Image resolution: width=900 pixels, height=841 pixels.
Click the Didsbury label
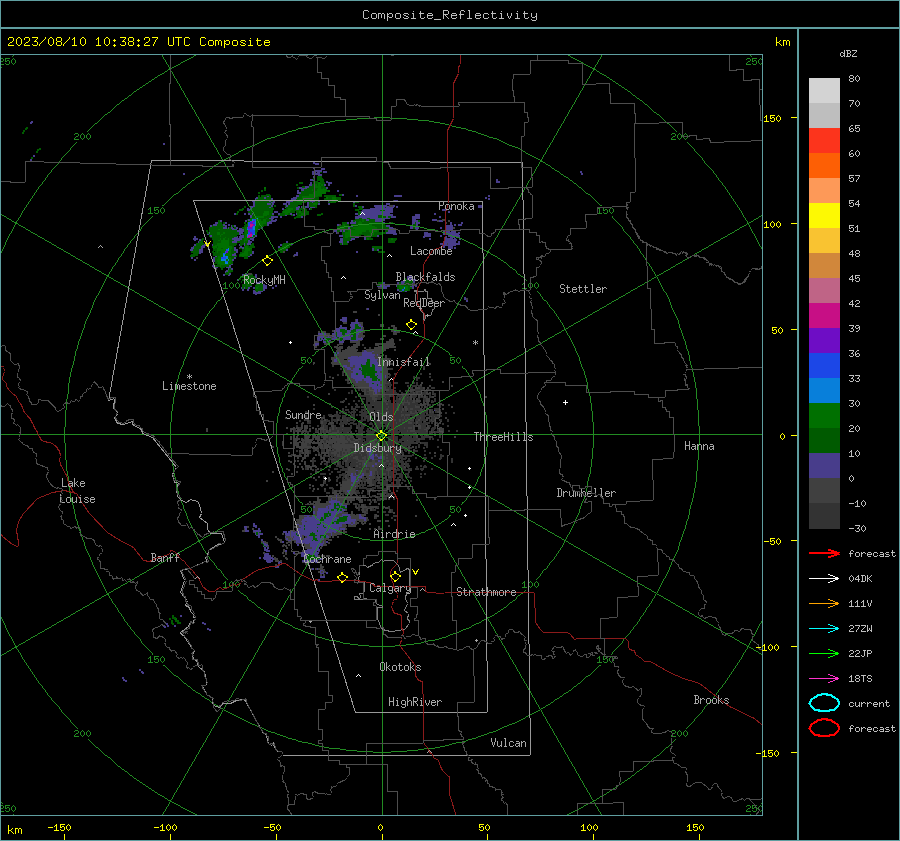pos(377,448)
